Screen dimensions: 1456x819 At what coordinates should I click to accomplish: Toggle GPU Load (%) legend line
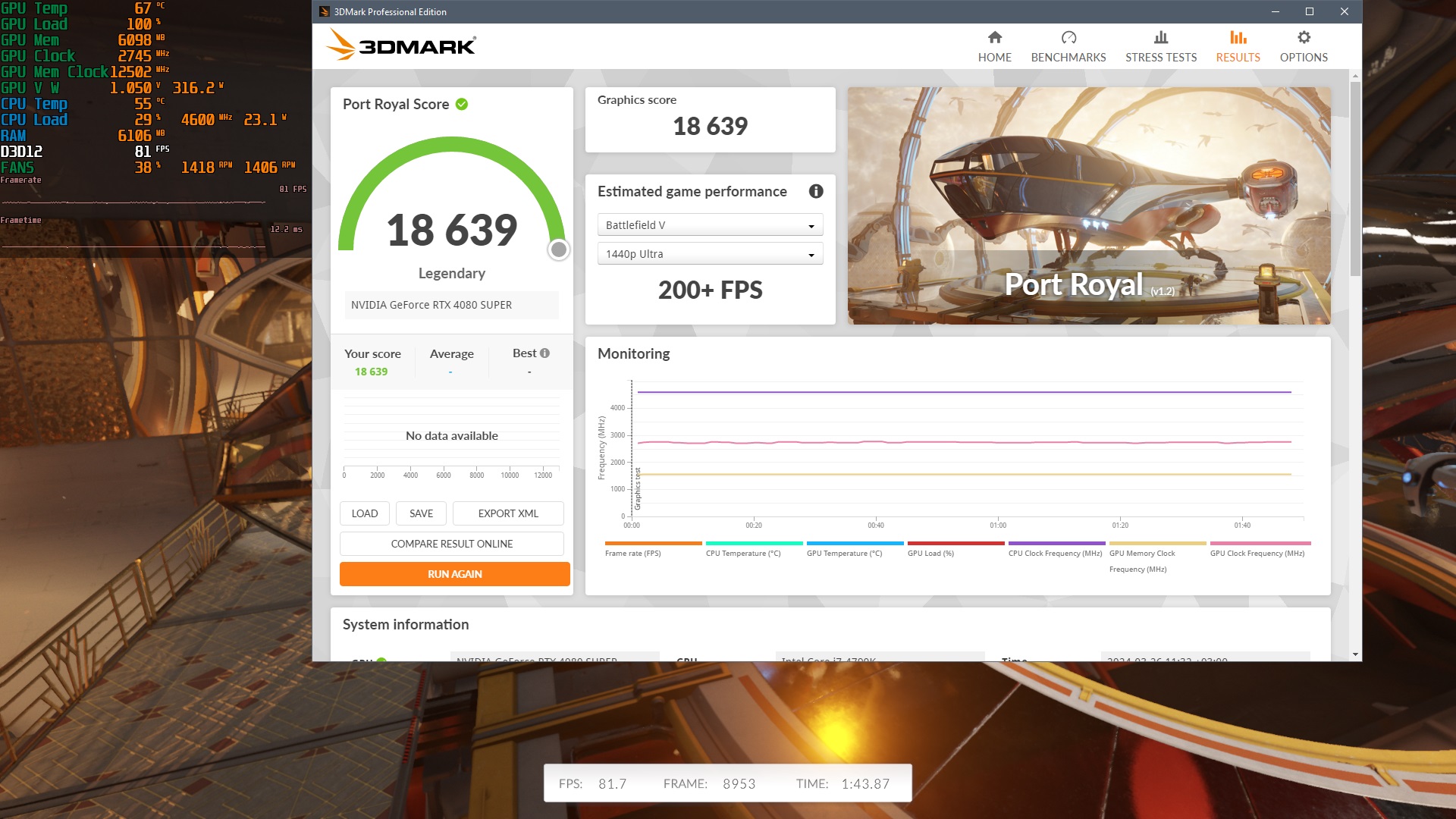[x=955, y=549]
